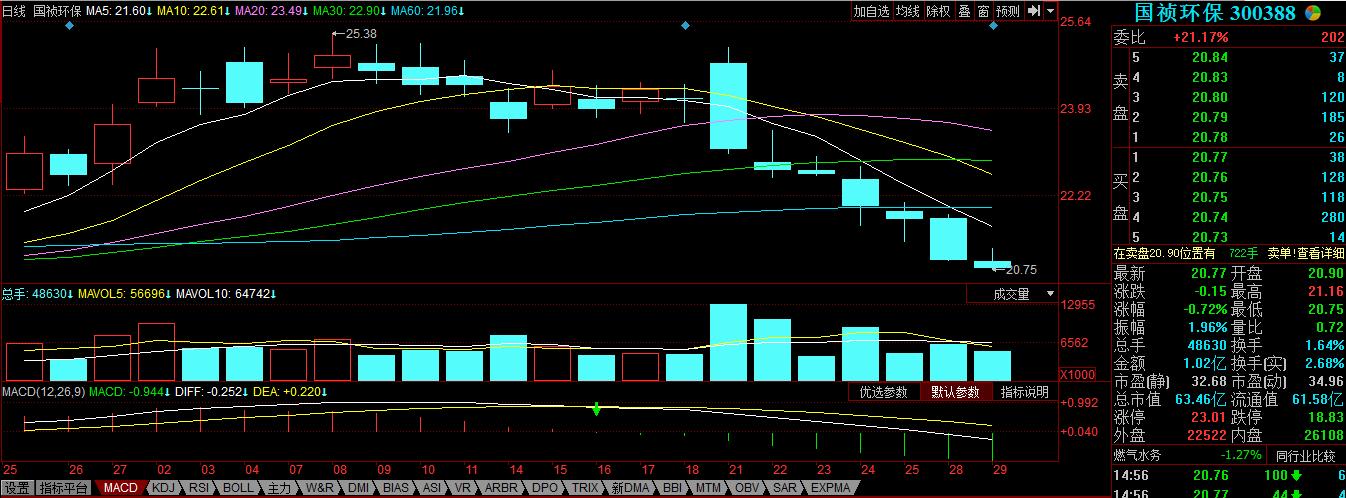This screenshot has height=498, width=1346.
Task: Click the MACD(12,26,9) parameter label
Action: [43, 392]
